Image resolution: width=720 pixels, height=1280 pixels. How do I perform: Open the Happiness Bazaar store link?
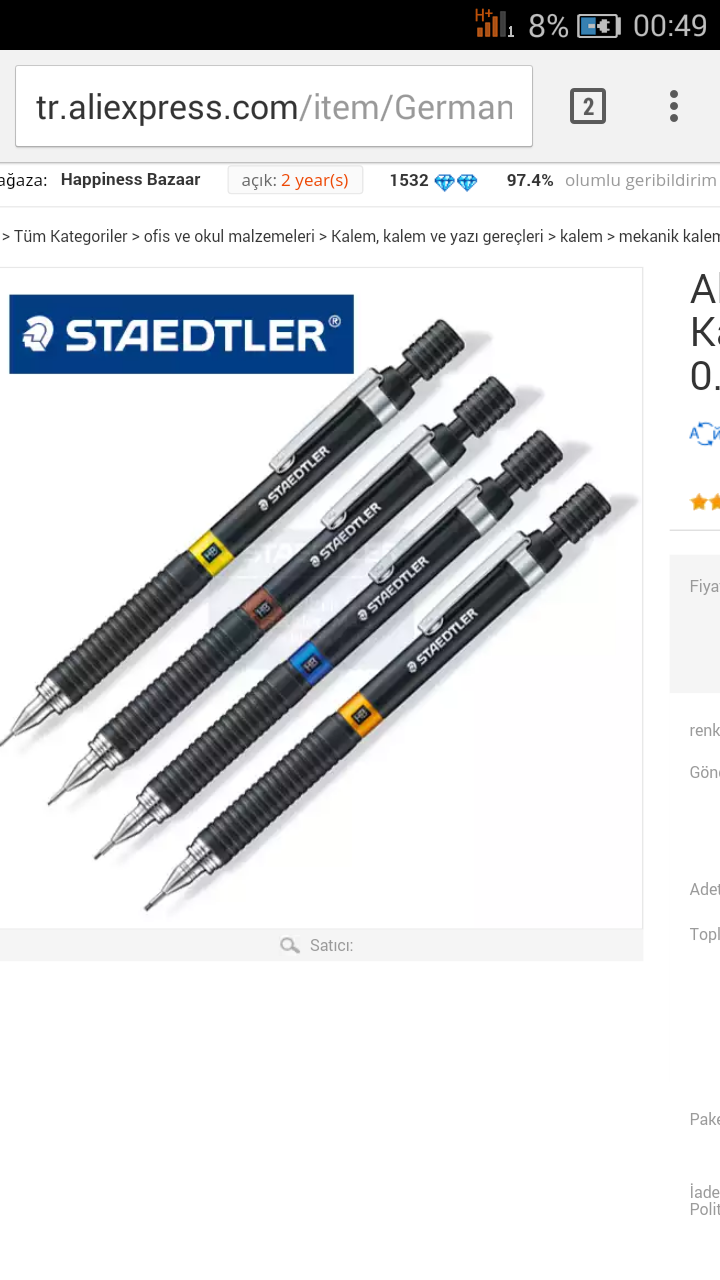pyautogui.click(x=131, y=180)
